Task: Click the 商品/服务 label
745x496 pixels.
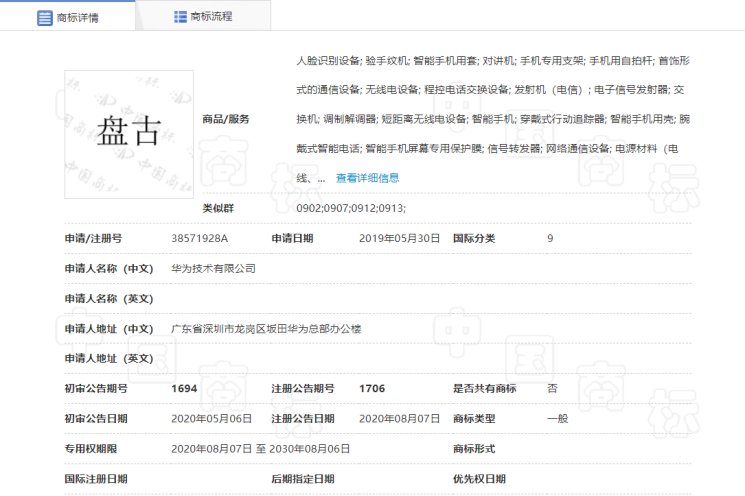Action: [x=226, y=119]
